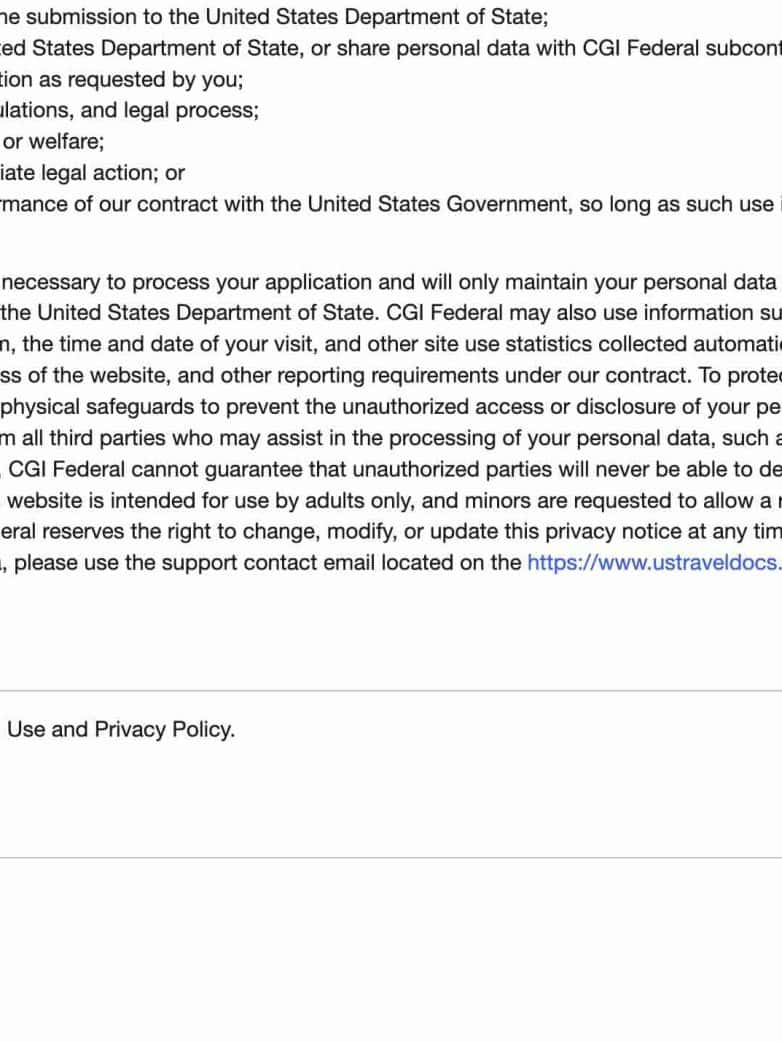782x1042 pixels.
Task: Click the "Use and Privacy Policy." text
Action: click(121, 729)
